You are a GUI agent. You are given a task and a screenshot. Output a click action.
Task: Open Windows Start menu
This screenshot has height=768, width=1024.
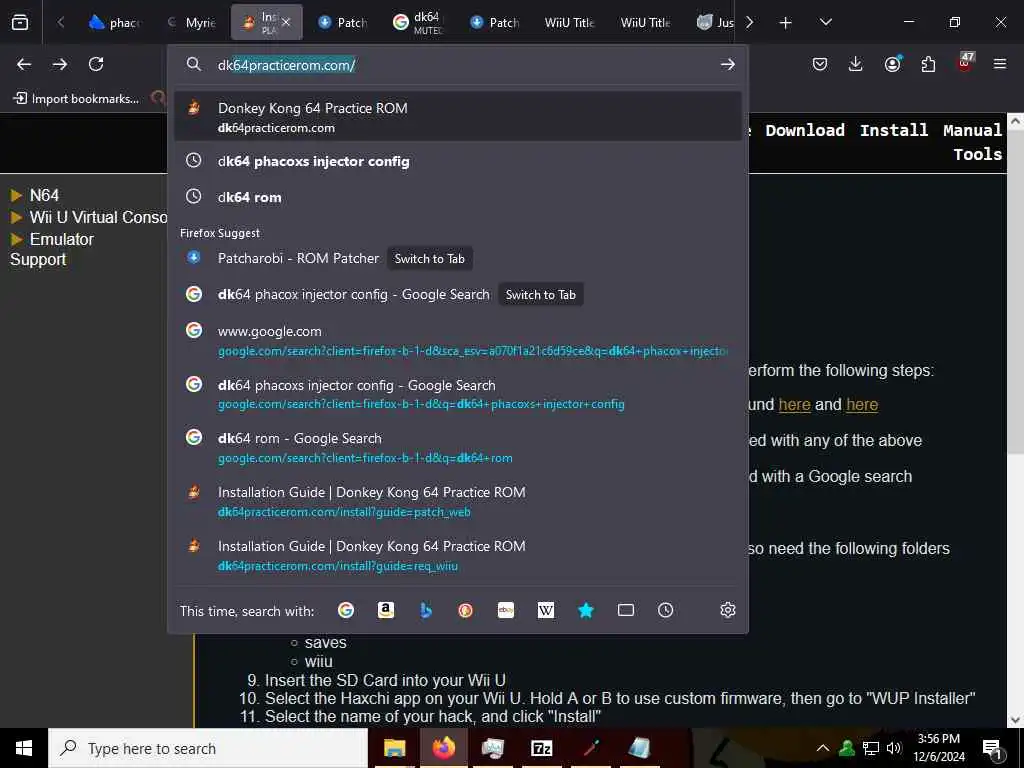tap(24, 748)
